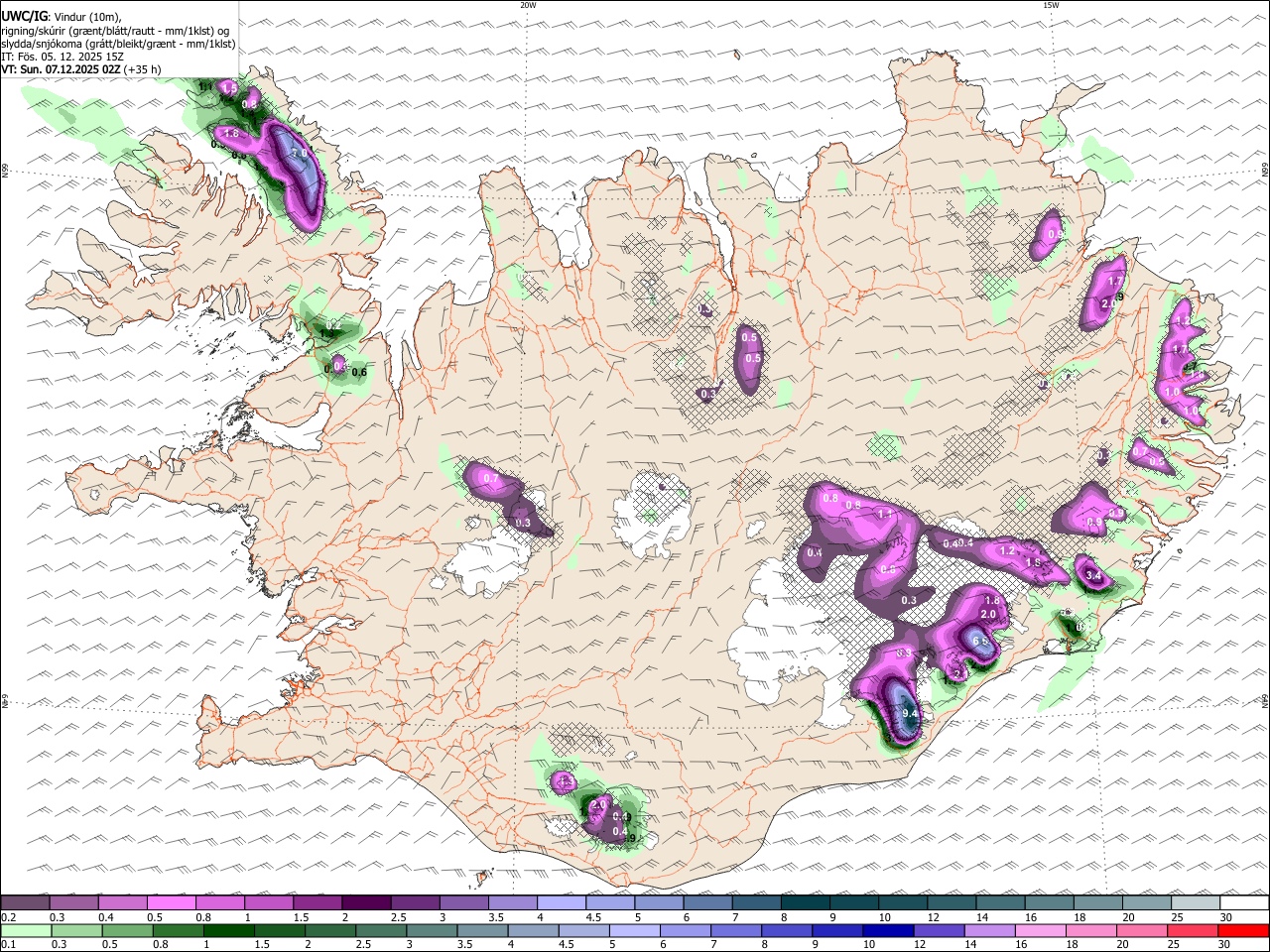1270x952 pixels.
Task: Select the white swatch at 30 in snow scale
Action: coord(1245,902)
